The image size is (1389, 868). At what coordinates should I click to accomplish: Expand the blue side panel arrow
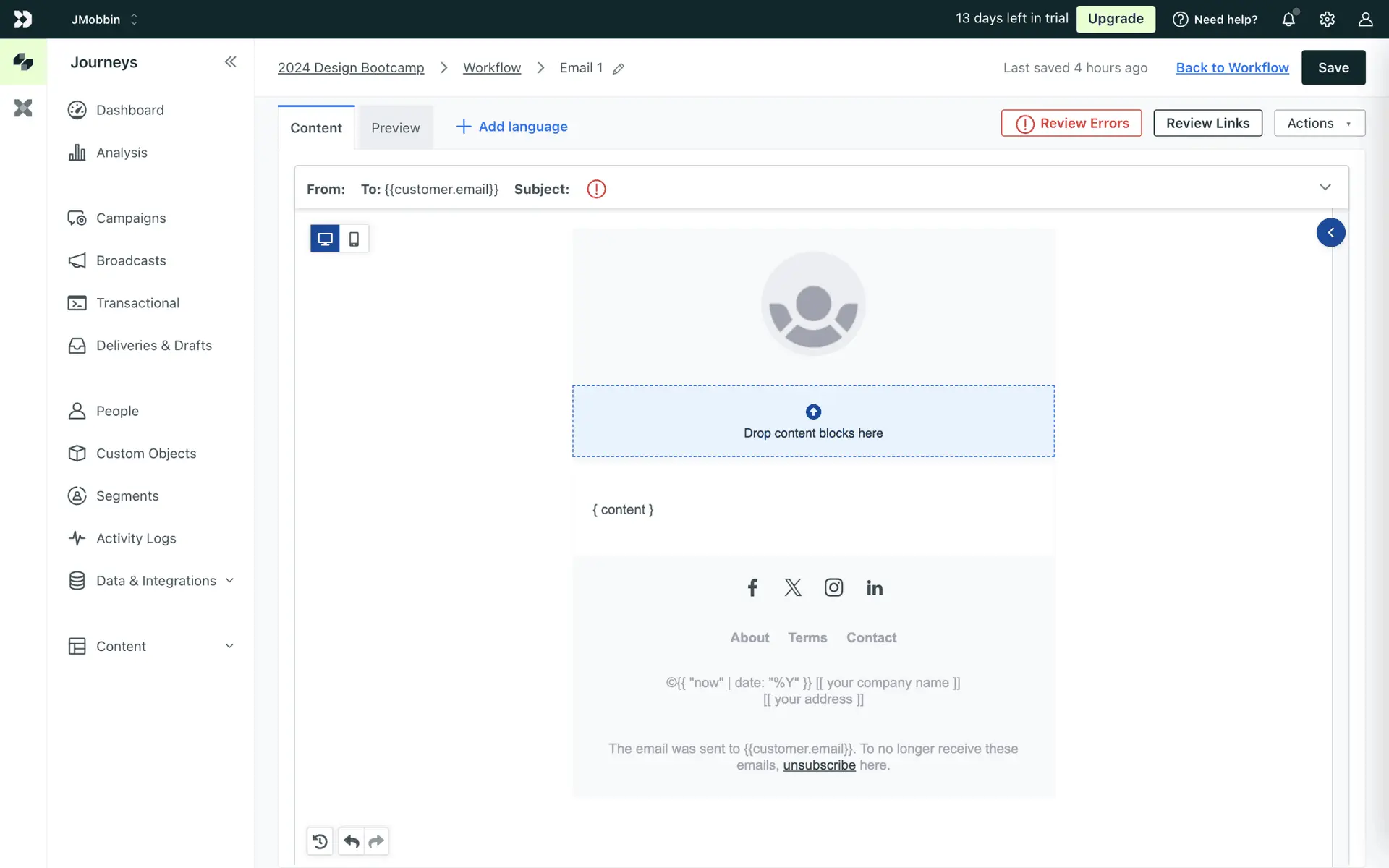1330,233
